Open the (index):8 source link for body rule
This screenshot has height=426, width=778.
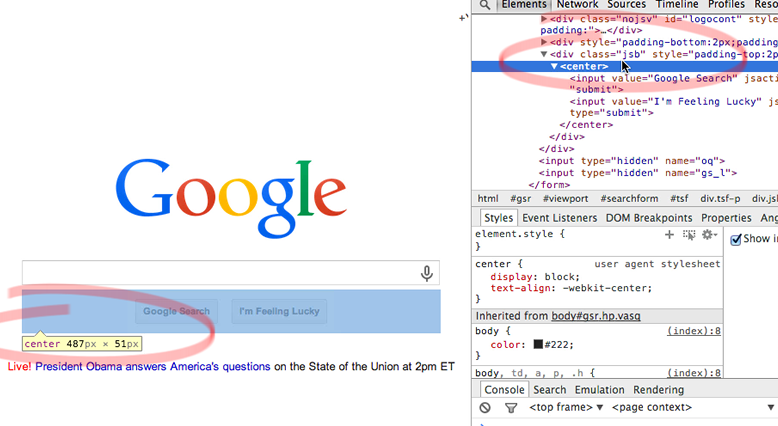[x=694, y=331]
